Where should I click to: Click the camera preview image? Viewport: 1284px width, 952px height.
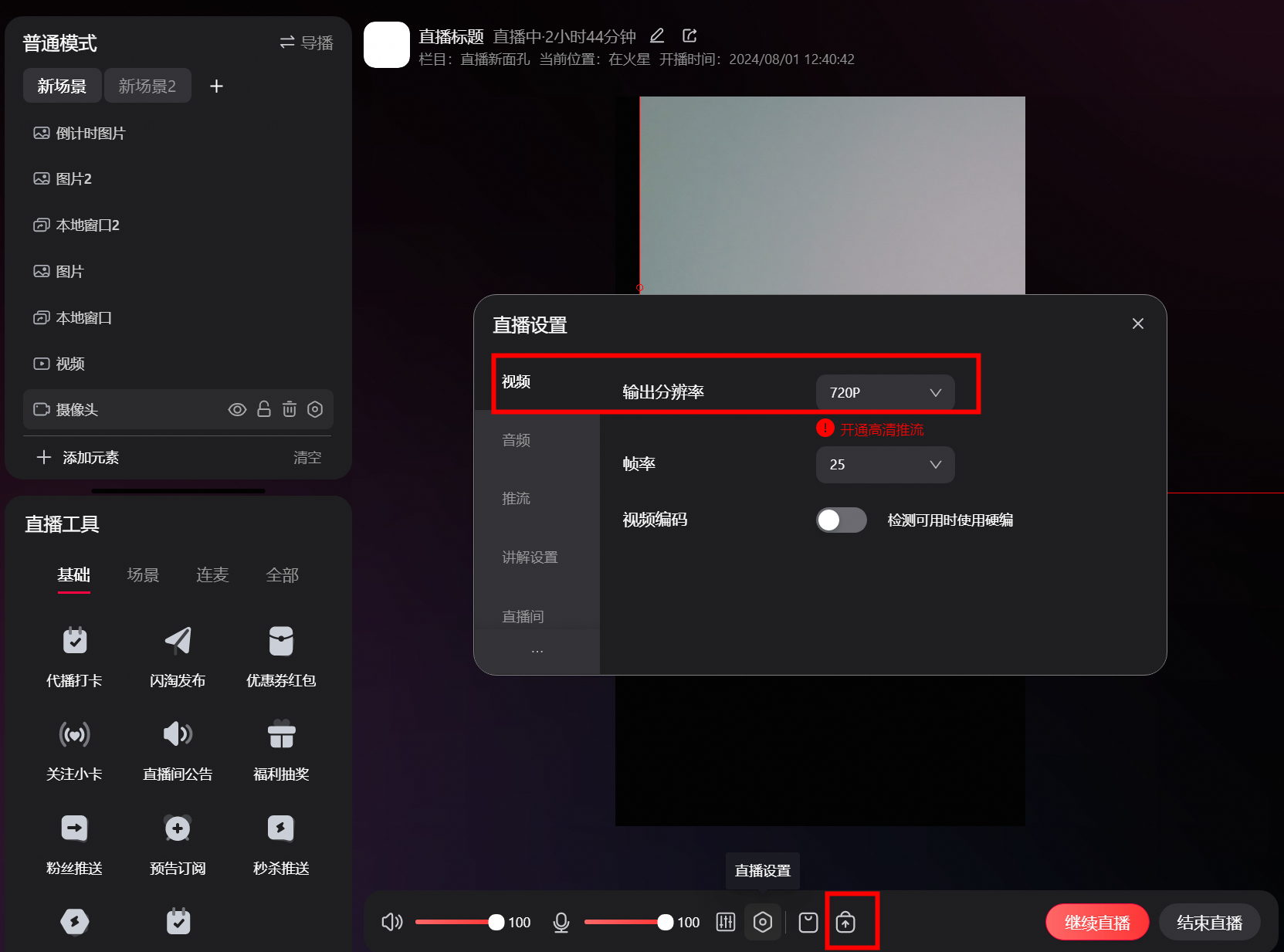click(832, 195)
